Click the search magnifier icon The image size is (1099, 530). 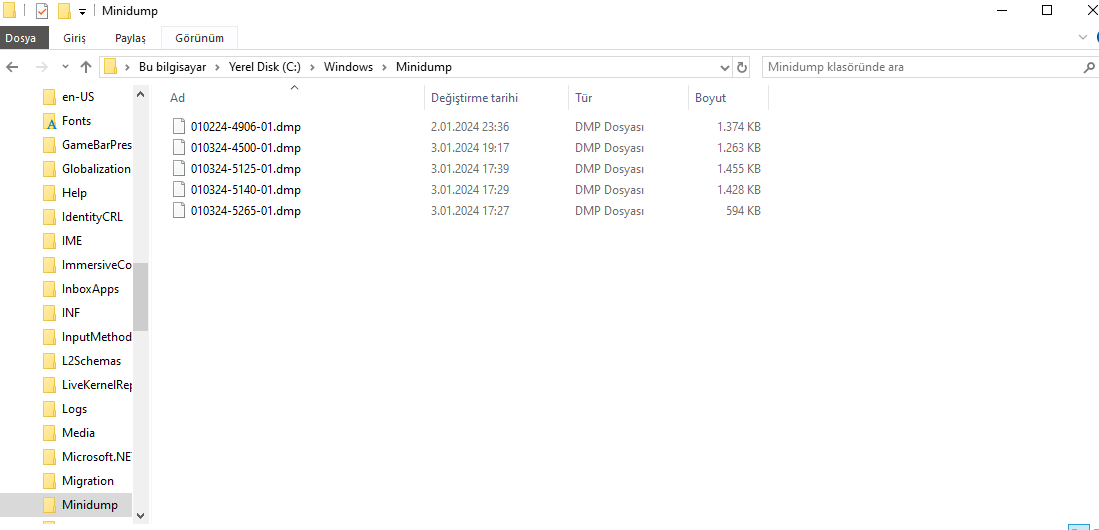pos(1089,67)
